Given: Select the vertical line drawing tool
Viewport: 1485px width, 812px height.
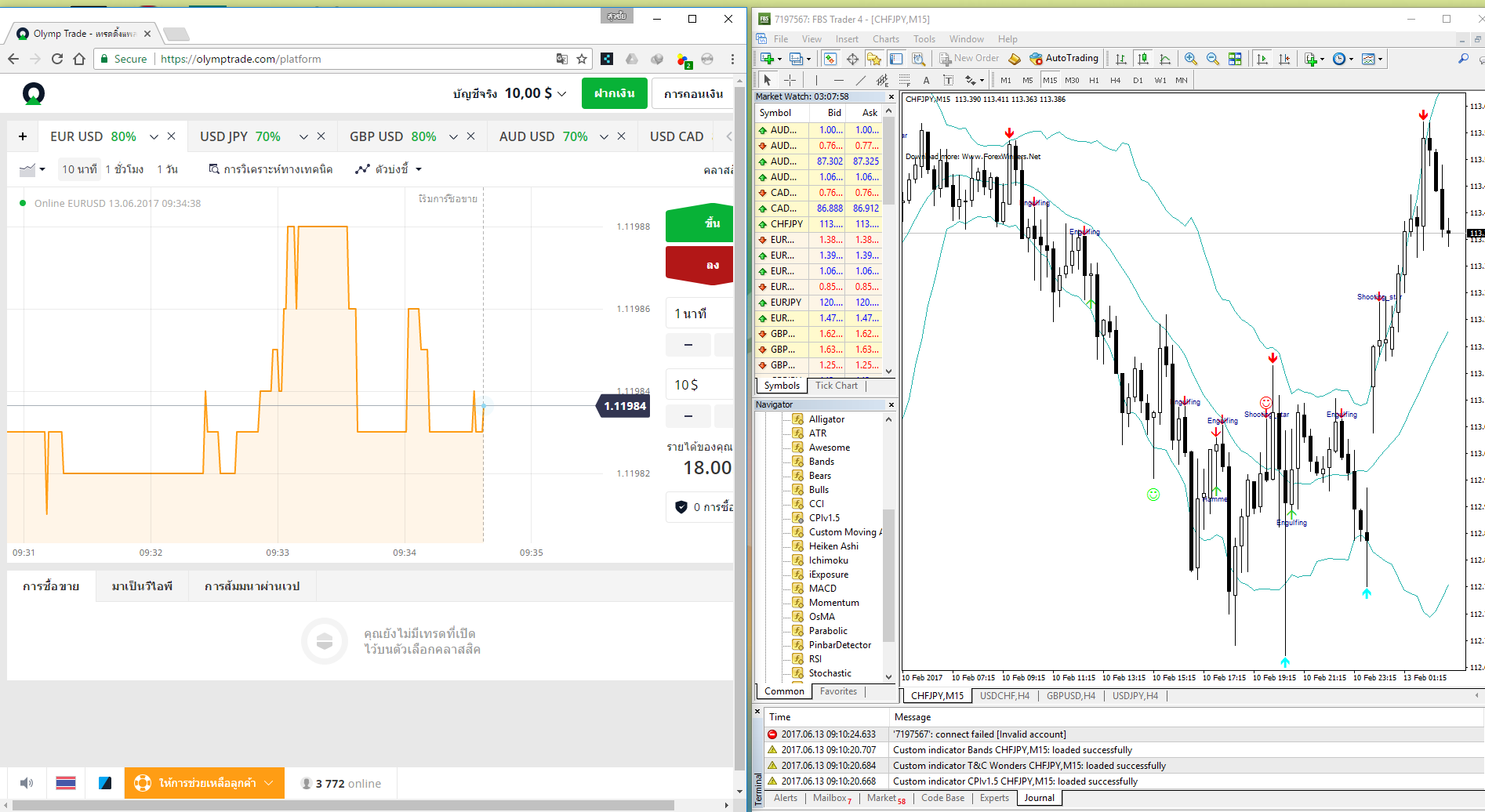Looking at the screenshot, I should pos(816,80).
